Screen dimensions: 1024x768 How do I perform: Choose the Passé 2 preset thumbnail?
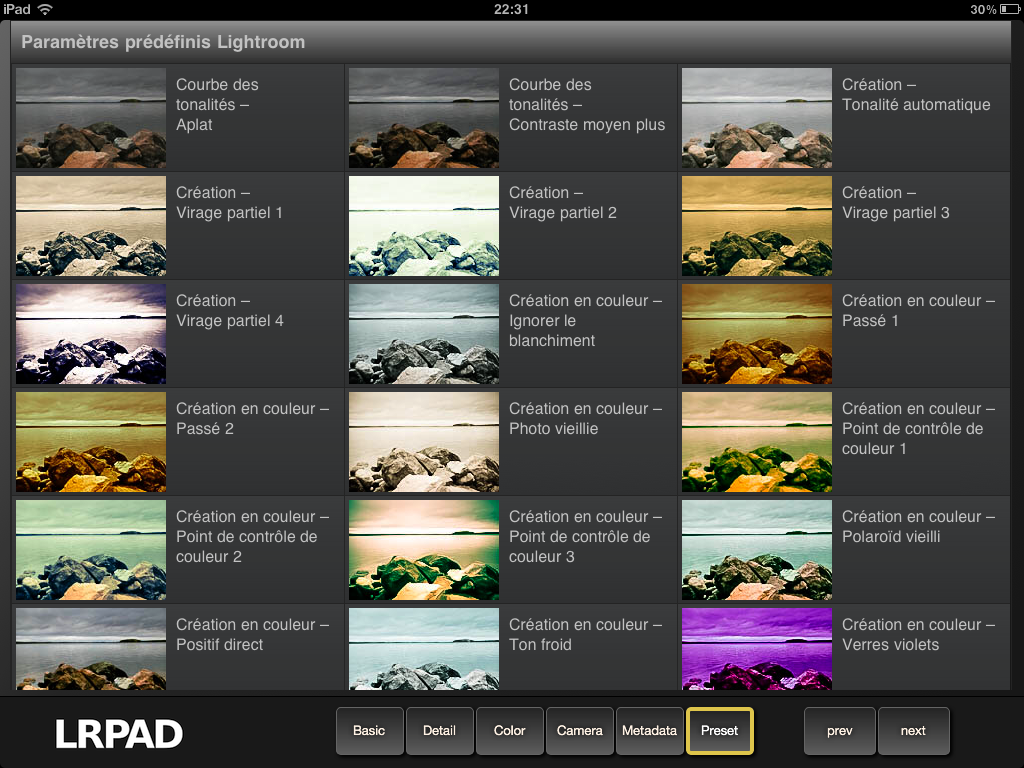point(91,442)
